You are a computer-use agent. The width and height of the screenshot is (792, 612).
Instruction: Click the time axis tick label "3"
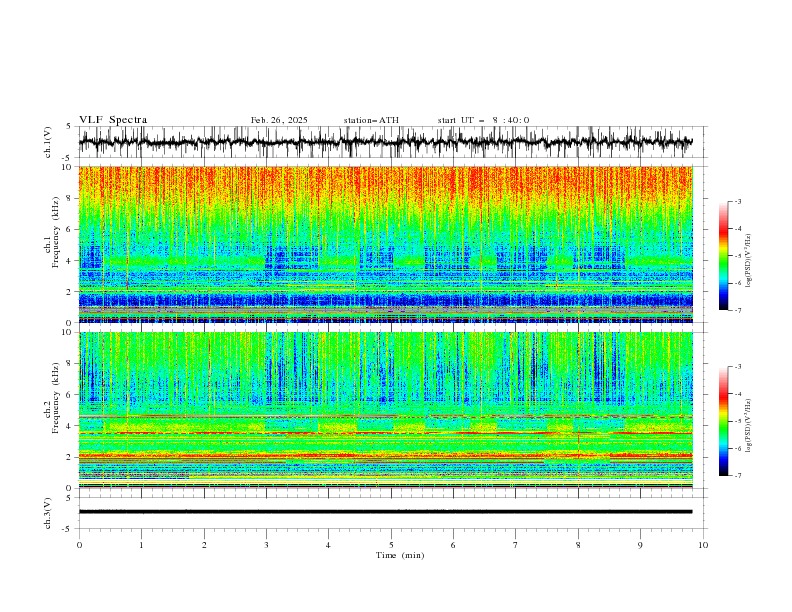(266, 545)
